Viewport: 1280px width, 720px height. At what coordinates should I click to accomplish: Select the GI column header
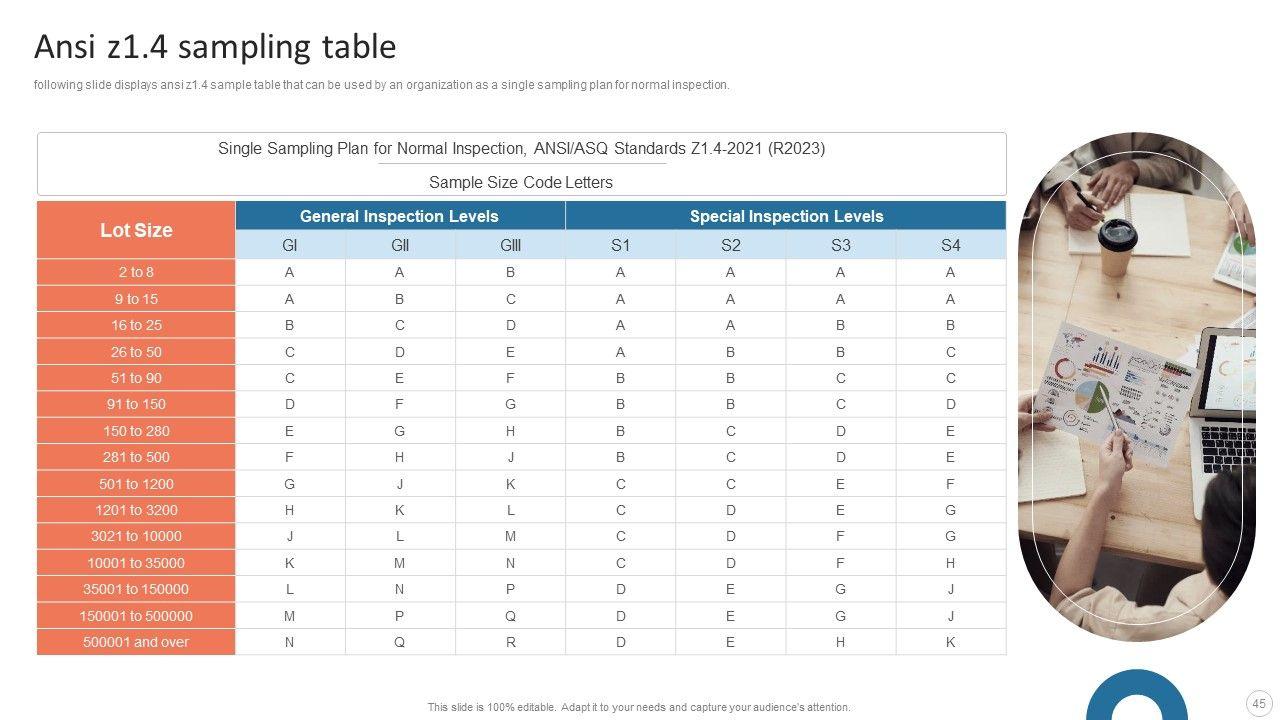point(290,245)
